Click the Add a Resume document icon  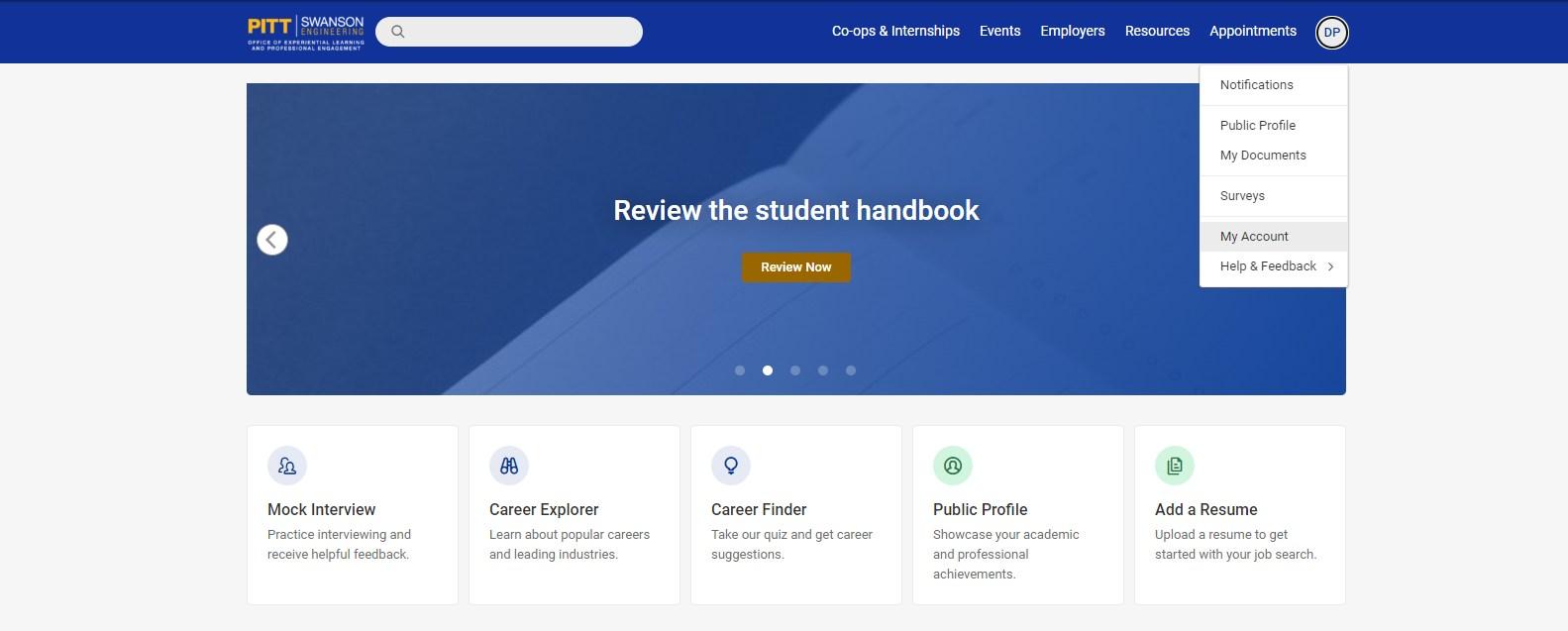(x=1175, y=466)
